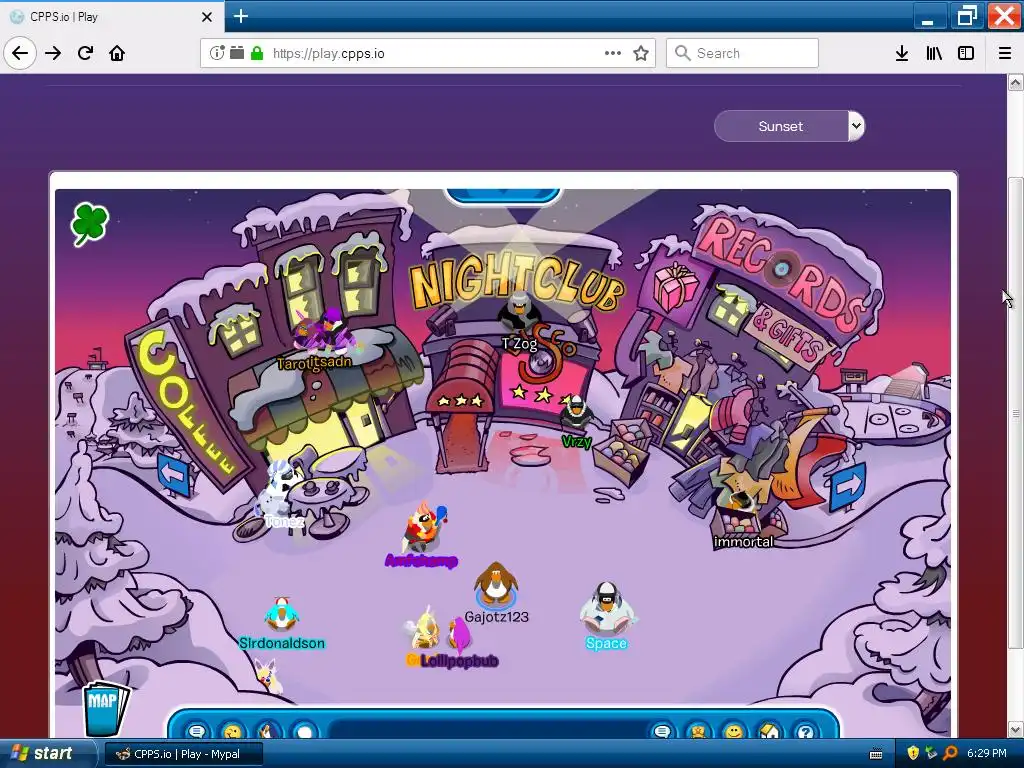Click the send chat bubble icon
Image resolution: width=1024 pixels, height=768 pixels.
click(662, 731)
